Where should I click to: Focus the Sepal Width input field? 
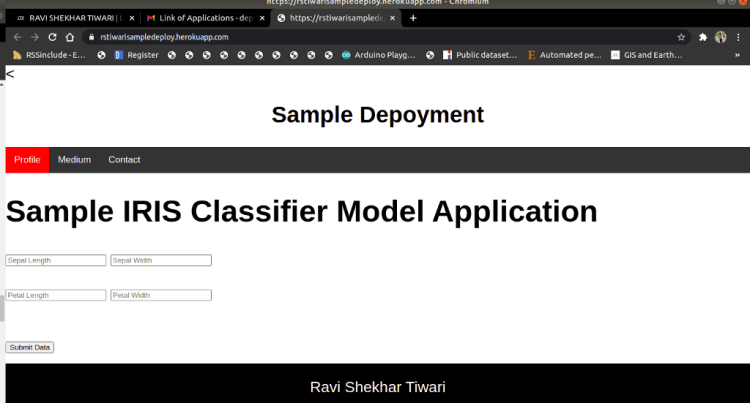tap(161, 260)
